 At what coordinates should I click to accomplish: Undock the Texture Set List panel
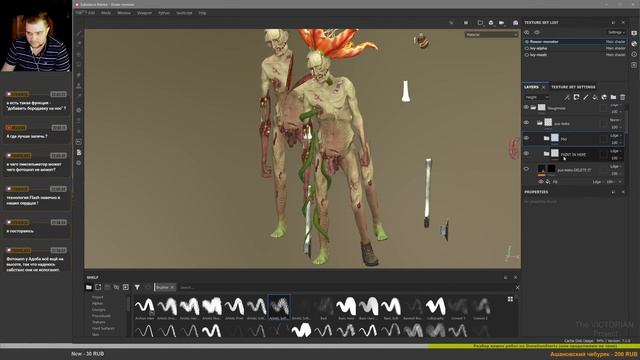tap(613, 22)
